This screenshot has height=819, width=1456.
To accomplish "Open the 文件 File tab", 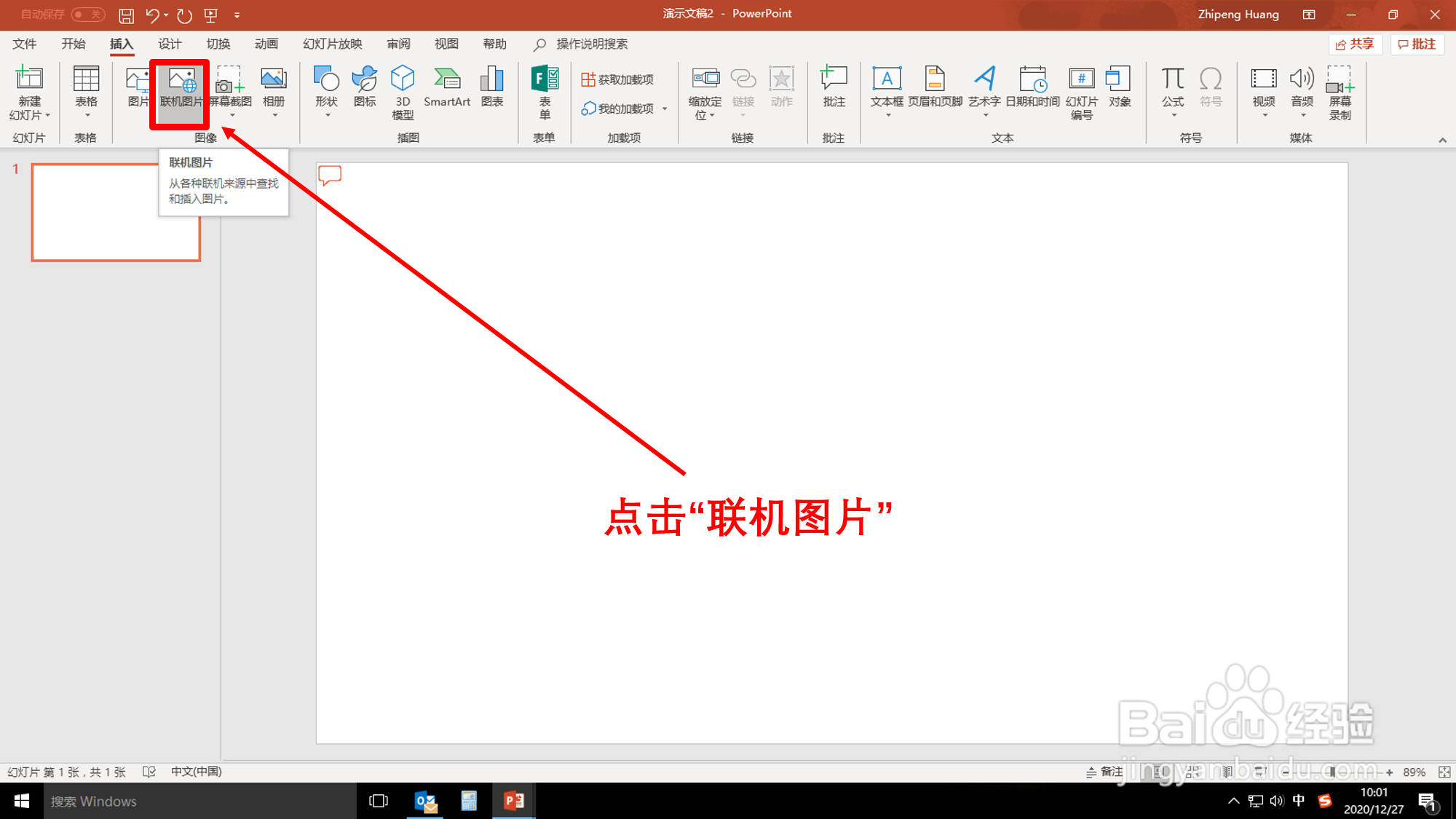I will pos(25,44).
